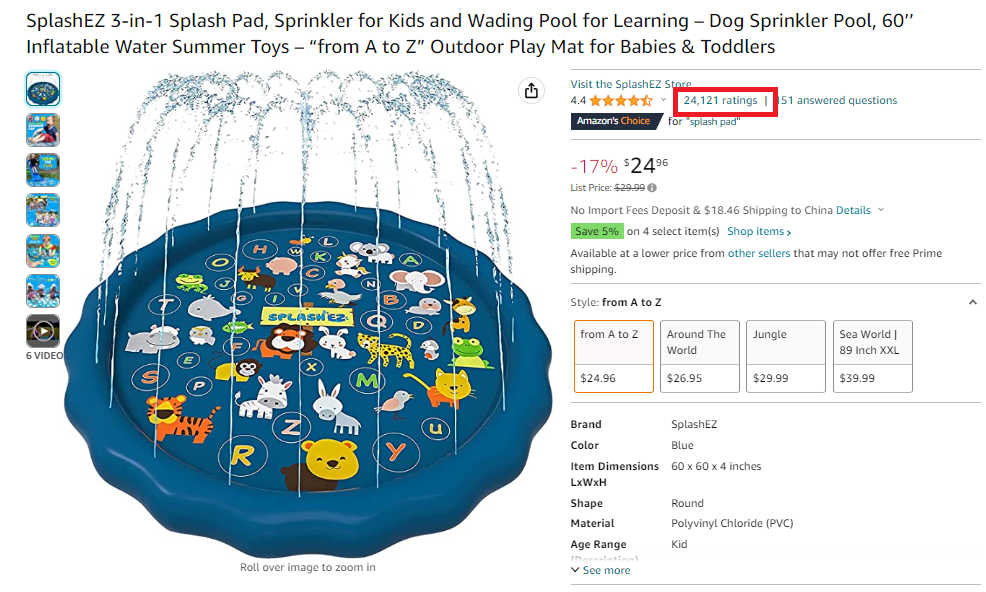Open the star rating breakdown dropdown arrow
This screenshot has height=592, width=986.
[663, 100]
